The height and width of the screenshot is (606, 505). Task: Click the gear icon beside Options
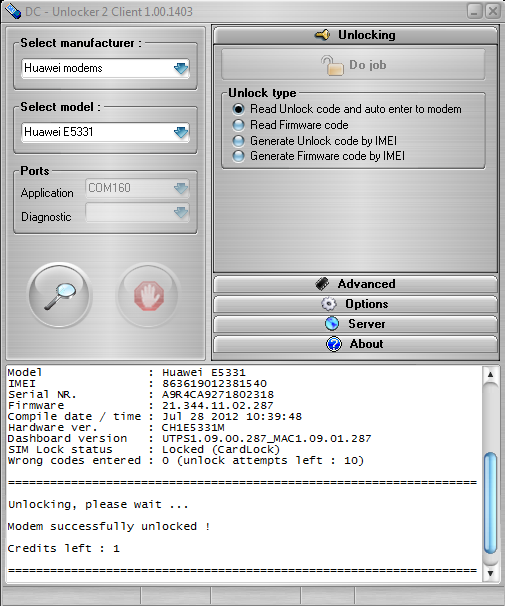pyautogui.click(x=329, y=304)
